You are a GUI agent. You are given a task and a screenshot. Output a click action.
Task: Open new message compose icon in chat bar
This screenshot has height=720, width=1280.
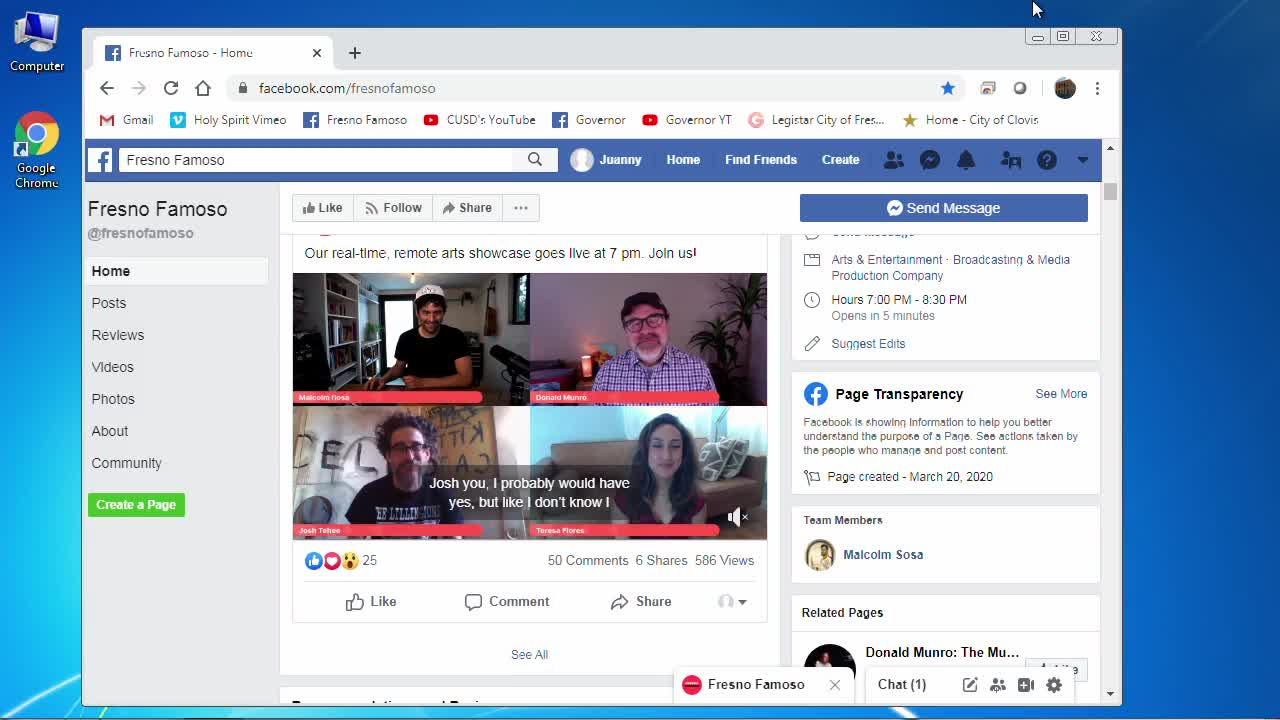[970, 685]
